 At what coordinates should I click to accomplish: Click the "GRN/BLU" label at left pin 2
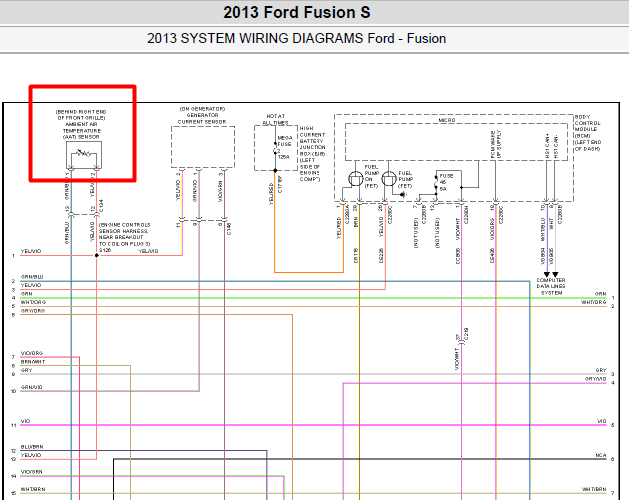click(32, 277)
